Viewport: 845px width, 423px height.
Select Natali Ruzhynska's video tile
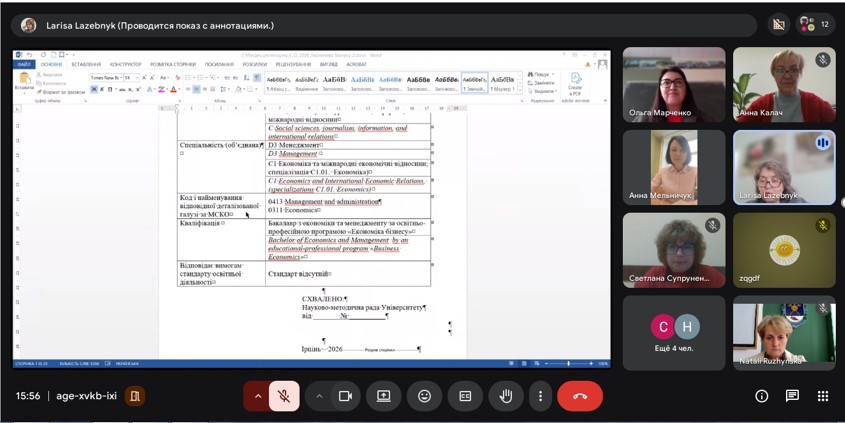783,332
